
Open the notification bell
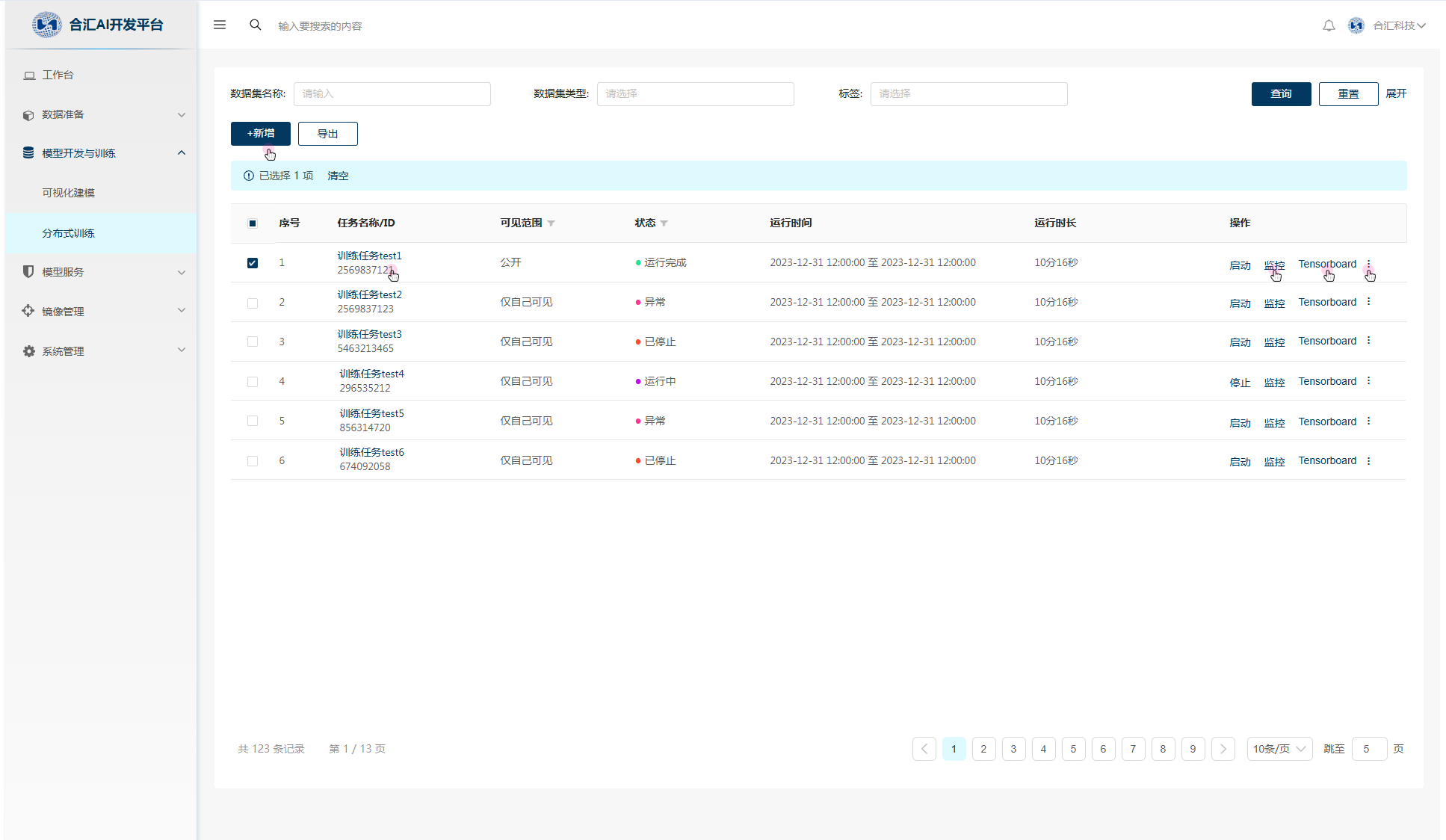click(x=1329, y=25)
